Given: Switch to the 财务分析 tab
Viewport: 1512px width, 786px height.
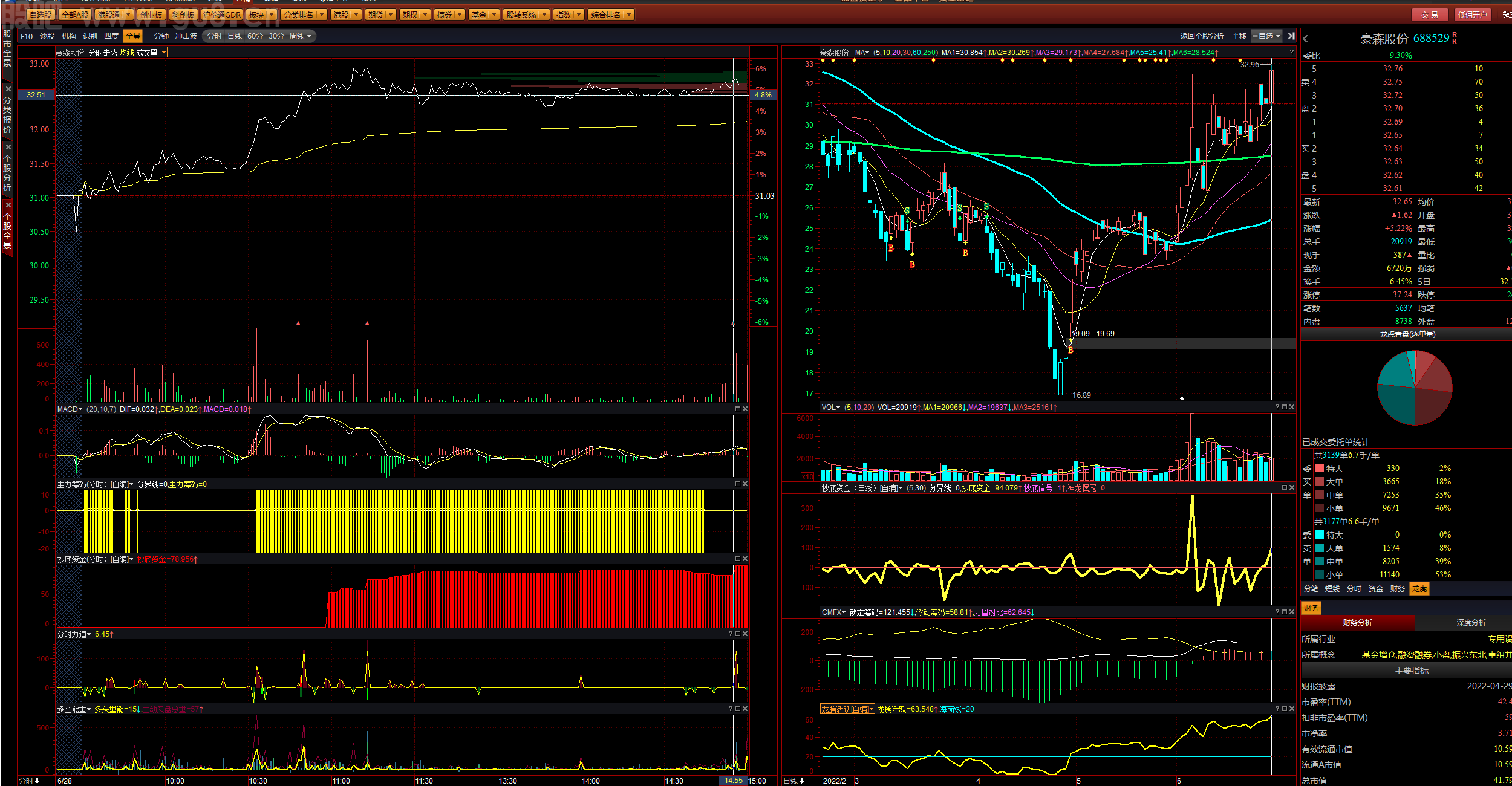Looking at the screenshot, I should (x=1358, y=623).
